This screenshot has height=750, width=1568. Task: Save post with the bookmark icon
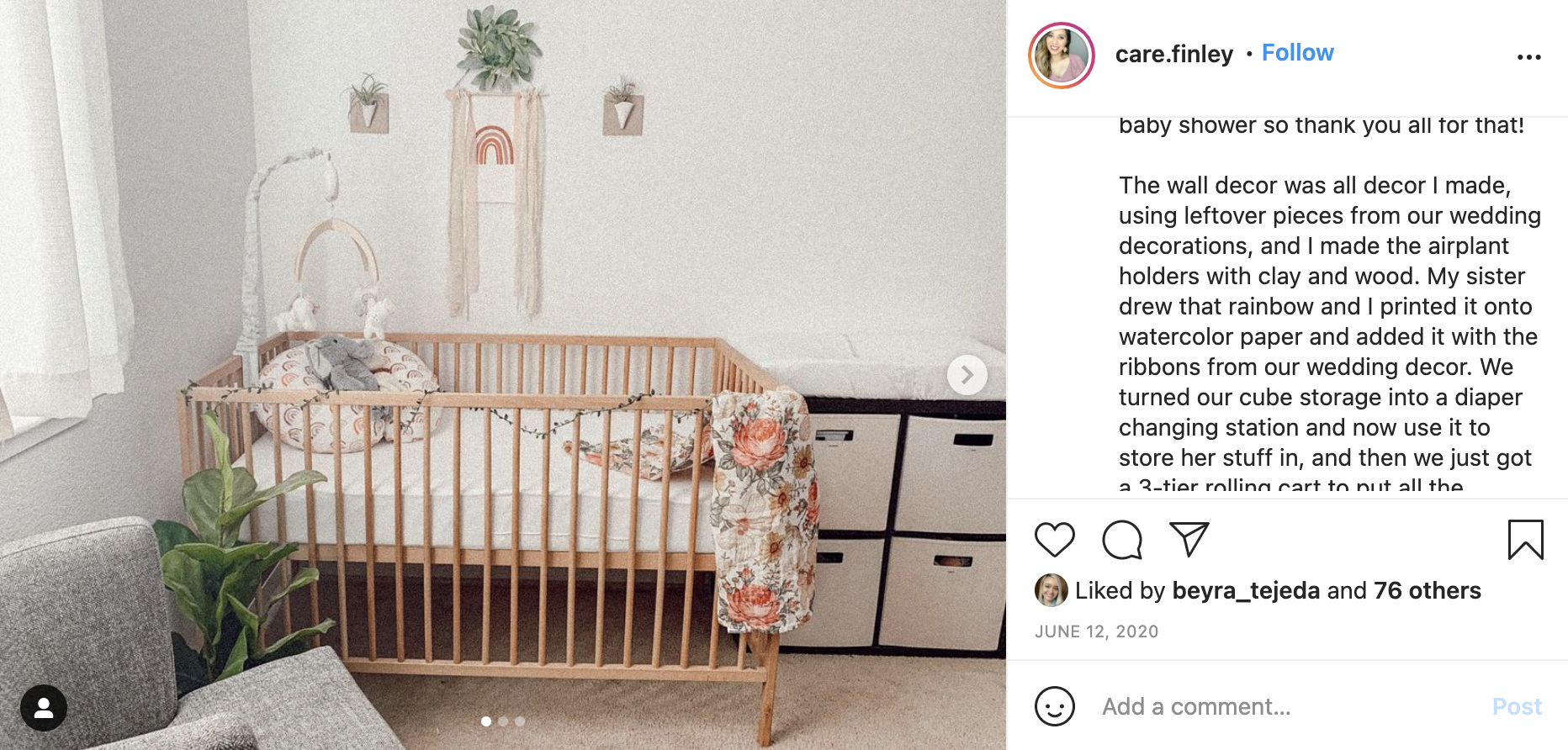coord(1525,540)
